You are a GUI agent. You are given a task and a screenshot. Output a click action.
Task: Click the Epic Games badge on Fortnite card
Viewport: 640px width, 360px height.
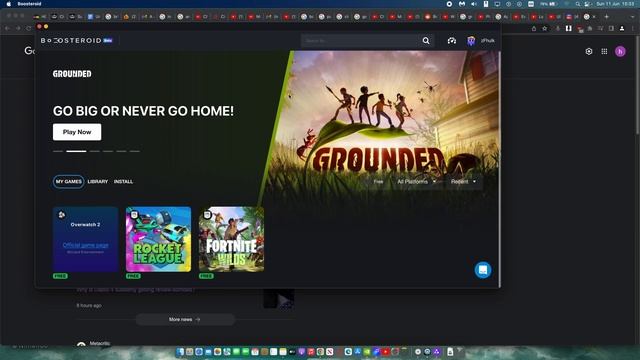(x=207, y=214)
